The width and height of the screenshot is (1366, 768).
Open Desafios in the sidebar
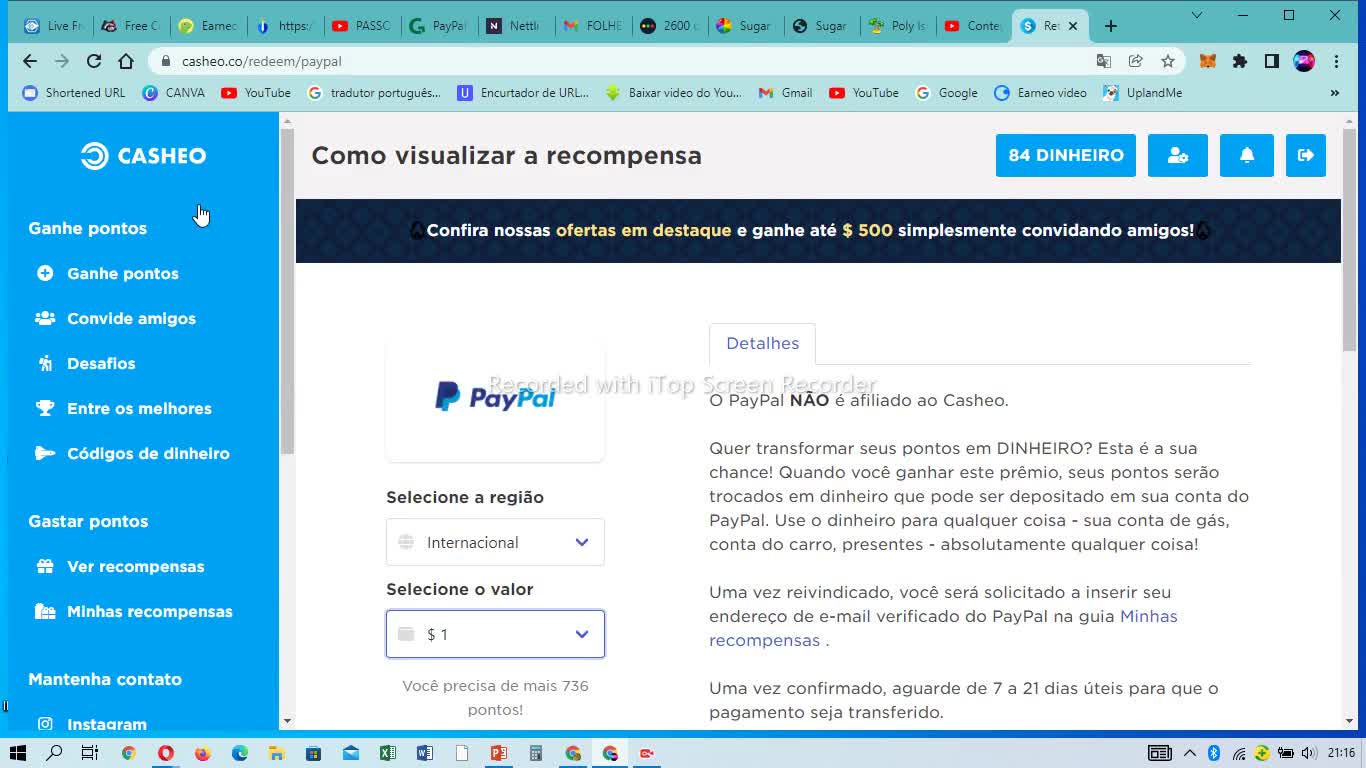tap(85, 363)
